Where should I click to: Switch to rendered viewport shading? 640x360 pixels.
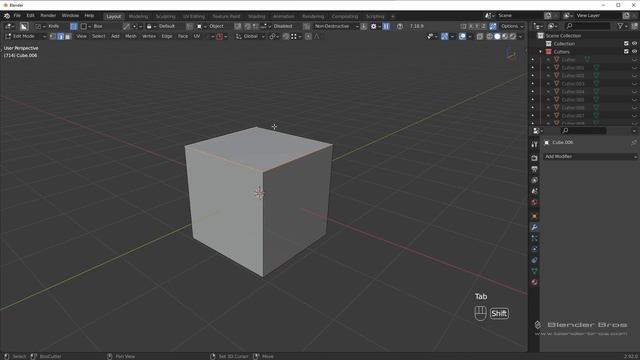click(513, 36)
